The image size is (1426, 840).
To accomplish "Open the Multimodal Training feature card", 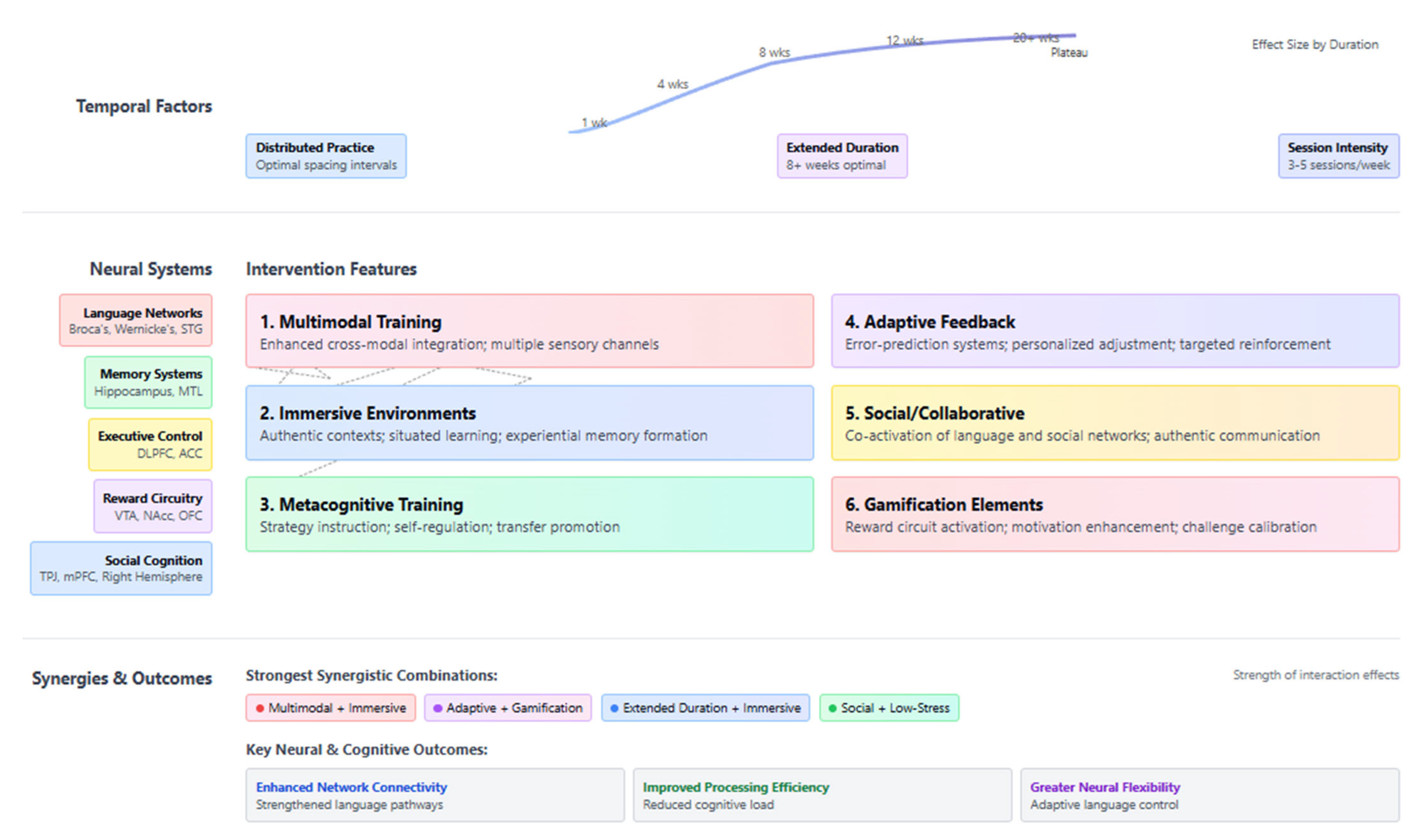I will (x=529, y=331).
